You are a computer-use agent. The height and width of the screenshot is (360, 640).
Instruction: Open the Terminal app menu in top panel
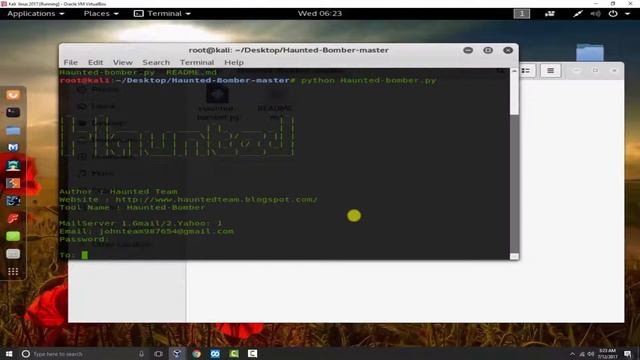162,13
